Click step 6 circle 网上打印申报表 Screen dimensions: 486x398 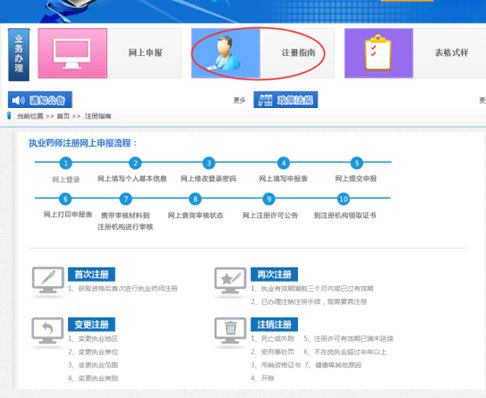coord(65,199)
